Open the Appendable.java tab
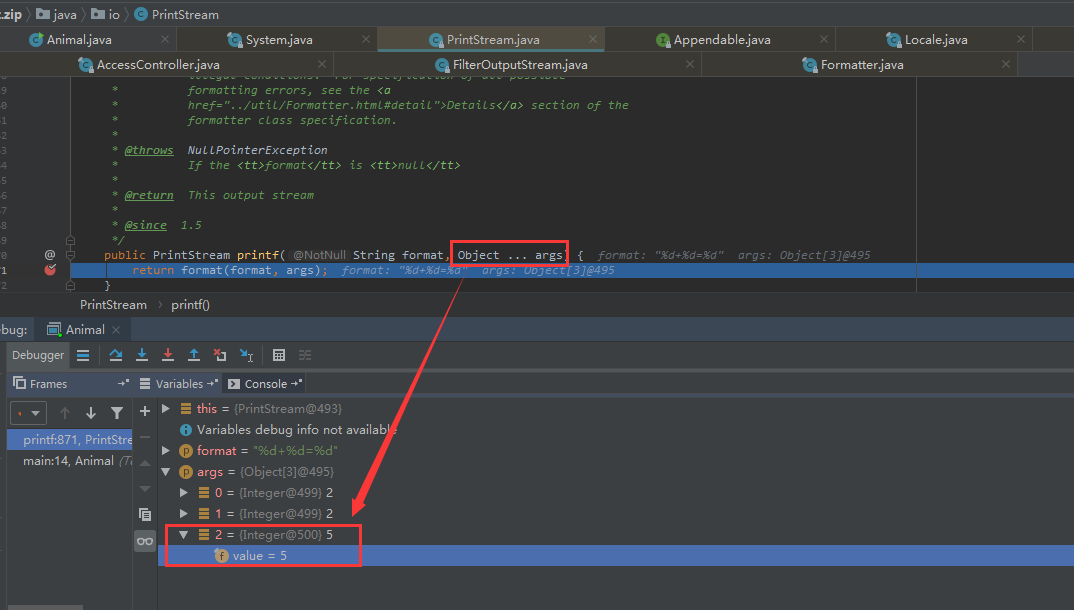 [x=721, y=40]
